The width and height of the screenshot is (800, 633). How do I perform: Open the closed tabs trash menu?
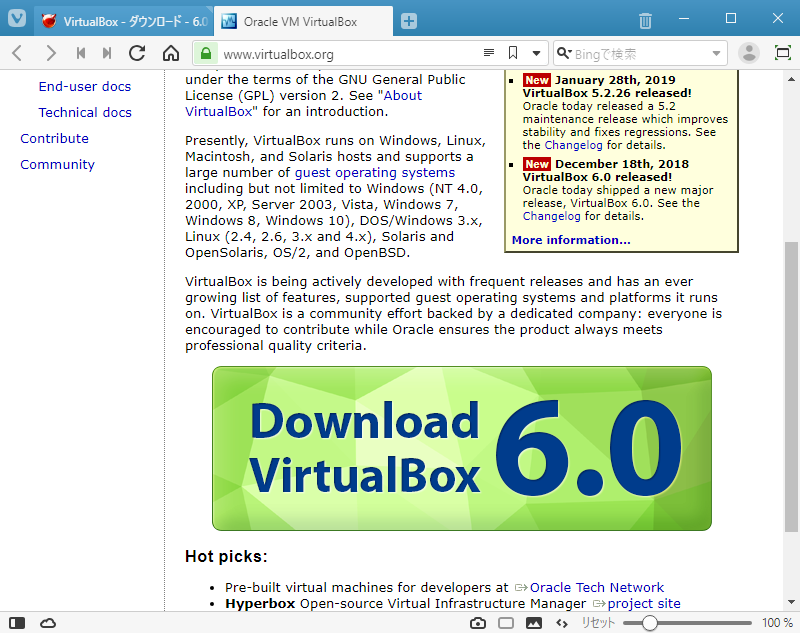tap(644, 19)
